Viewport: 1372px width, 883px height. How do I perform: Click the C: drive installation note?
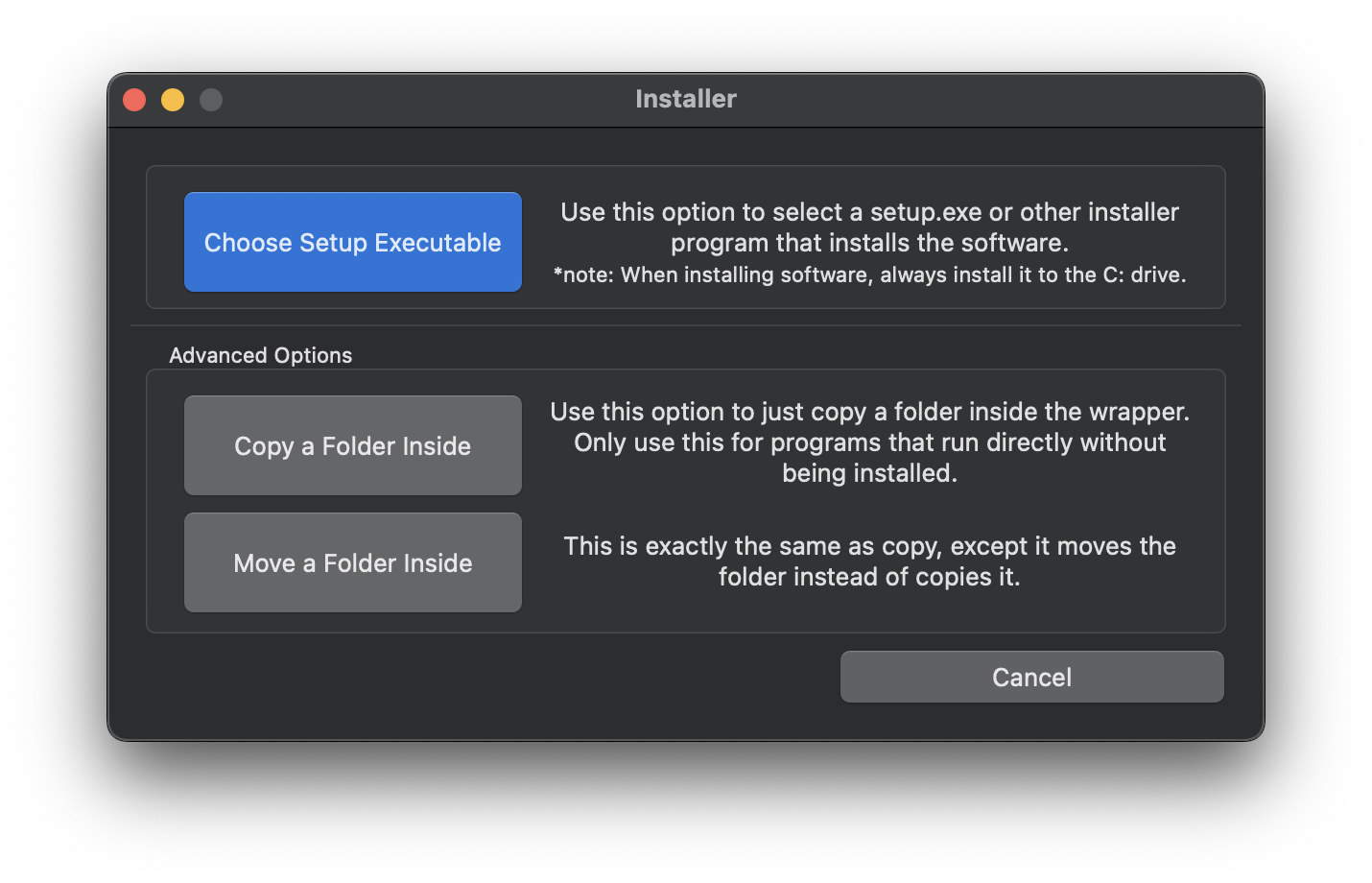tap(869, 275)
